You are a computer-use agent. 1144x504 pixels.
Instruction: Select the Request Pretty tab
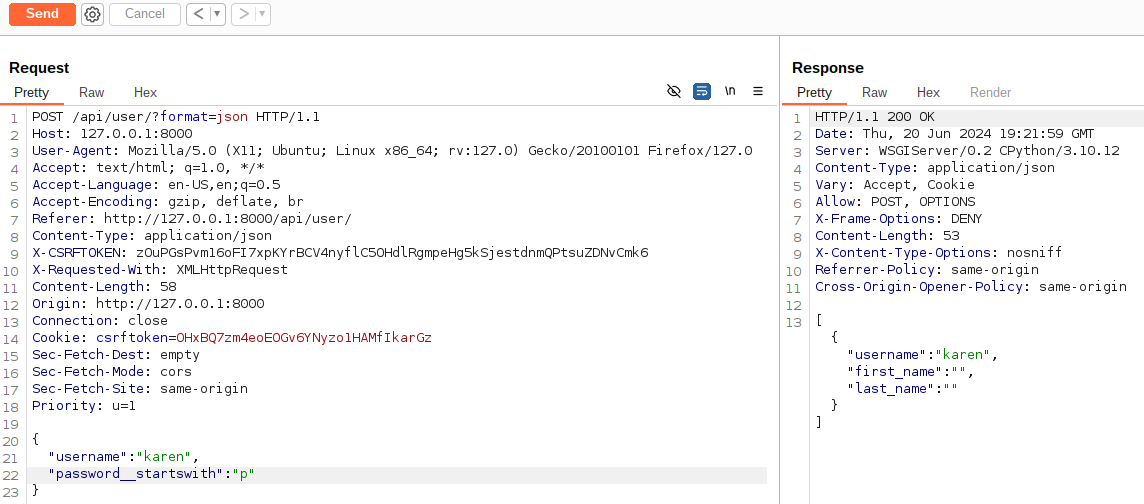[31, 93]
